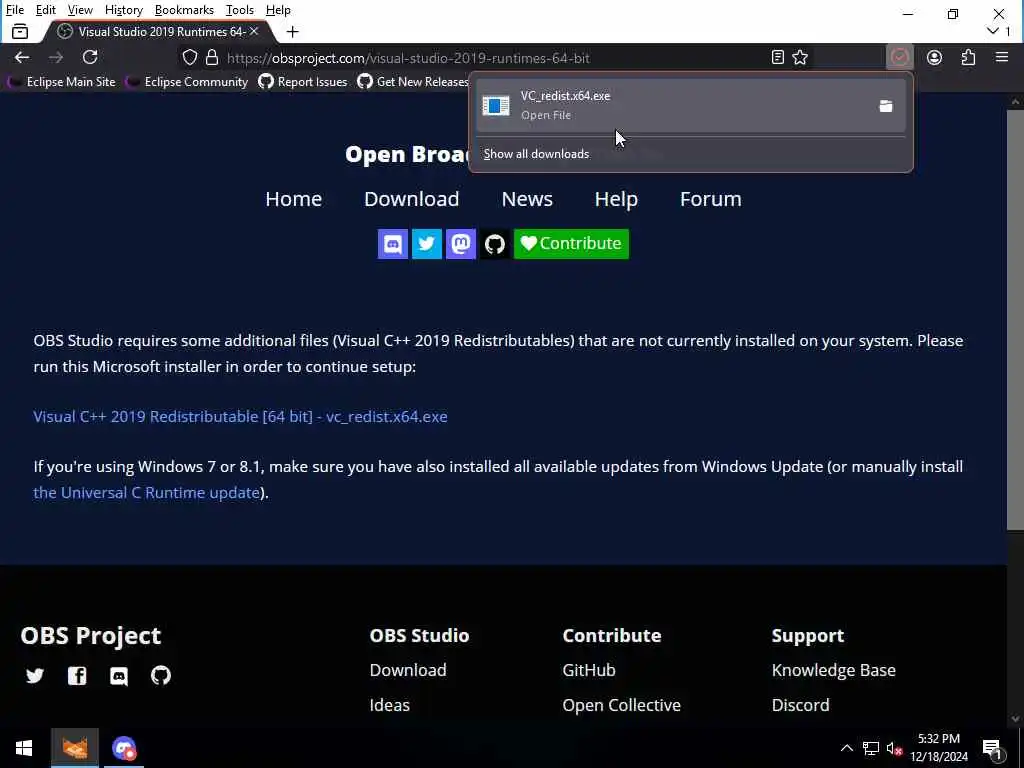Open the Universal C Runtime update link

[x=147, y=492]
